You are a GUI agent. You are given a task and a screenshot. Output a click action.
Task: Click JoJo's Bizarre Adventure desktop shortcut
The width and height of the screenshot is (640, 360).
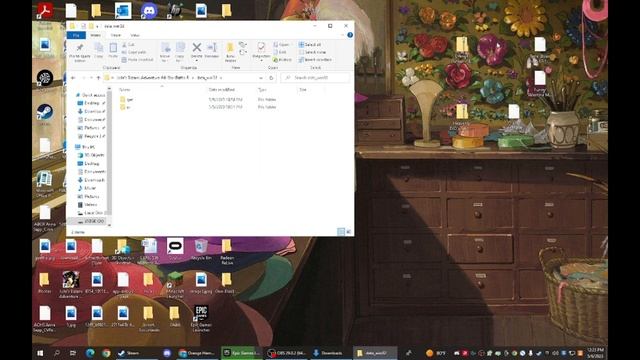point(71,284)
